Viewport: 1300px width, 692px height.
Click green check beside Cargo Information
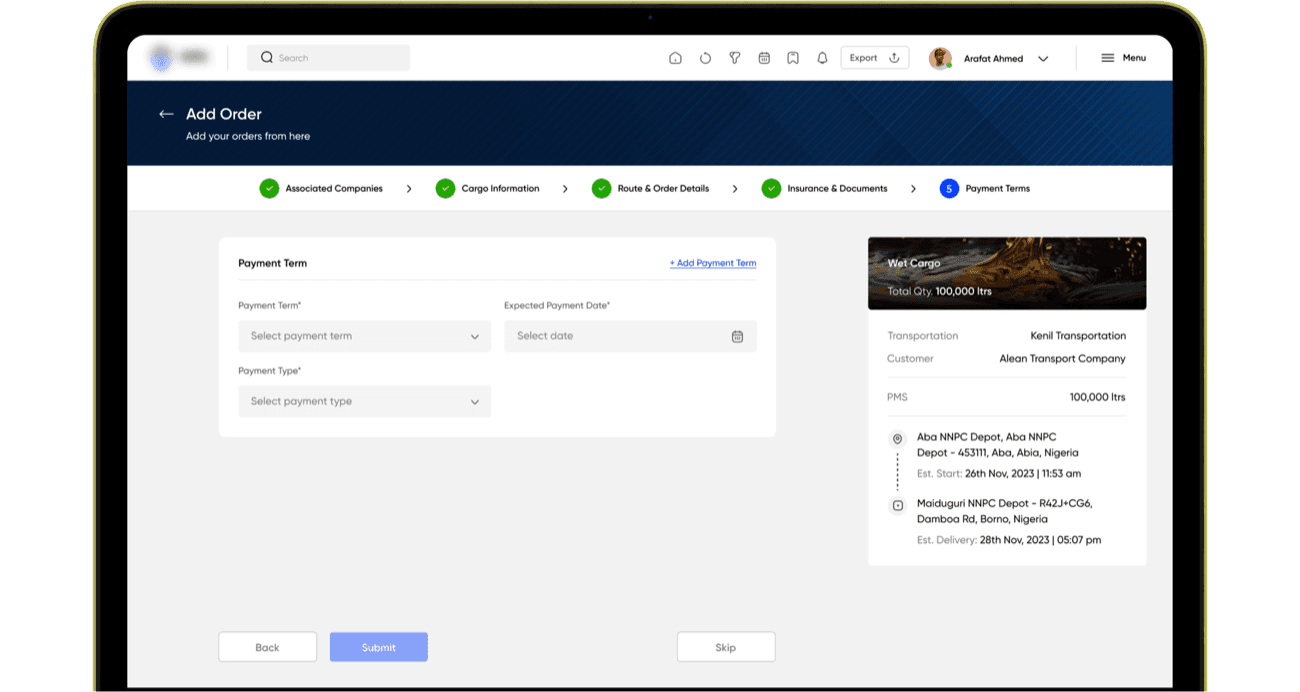(x=445, y=188)
